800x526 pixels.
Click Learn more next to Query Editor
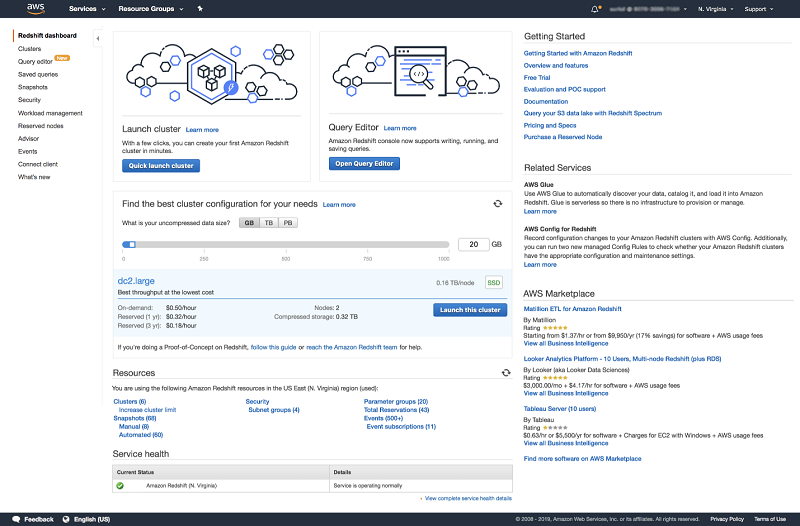(400, 129)
